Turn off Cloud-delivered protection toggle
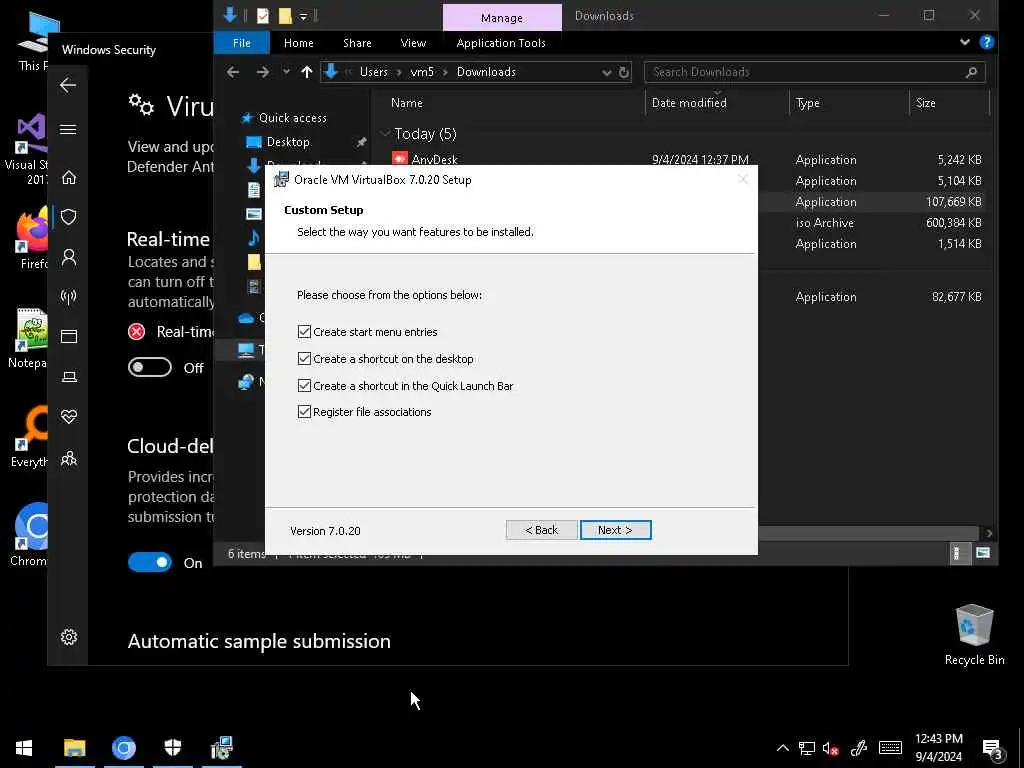Image resolution: width=1024 pixels, height=768 pixels. coord(150,562)
